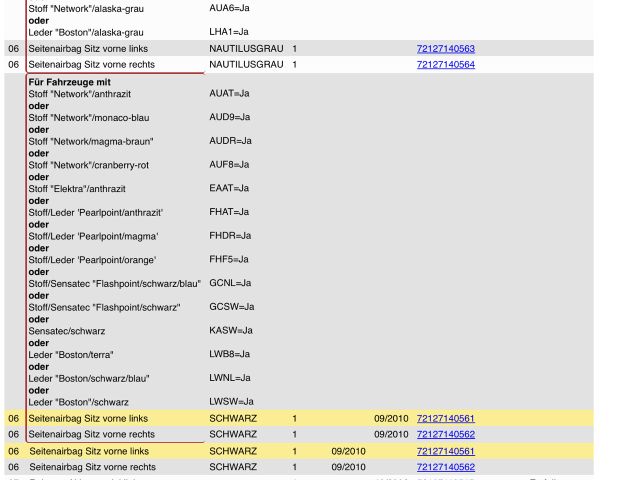This screenshot has height=480, width=640.
Task: Open part number link 72127140563
Action: pyautogui.click(x=445, y=48)
